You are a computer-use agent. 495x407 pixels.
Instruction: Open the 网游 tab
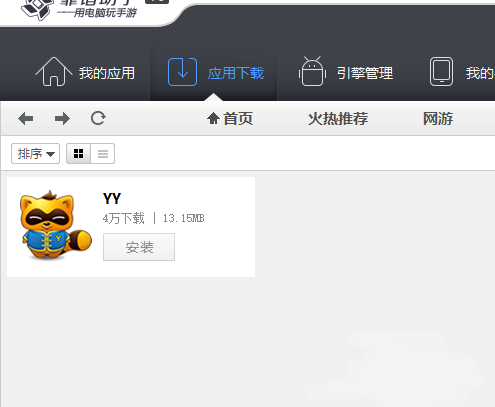438,119
